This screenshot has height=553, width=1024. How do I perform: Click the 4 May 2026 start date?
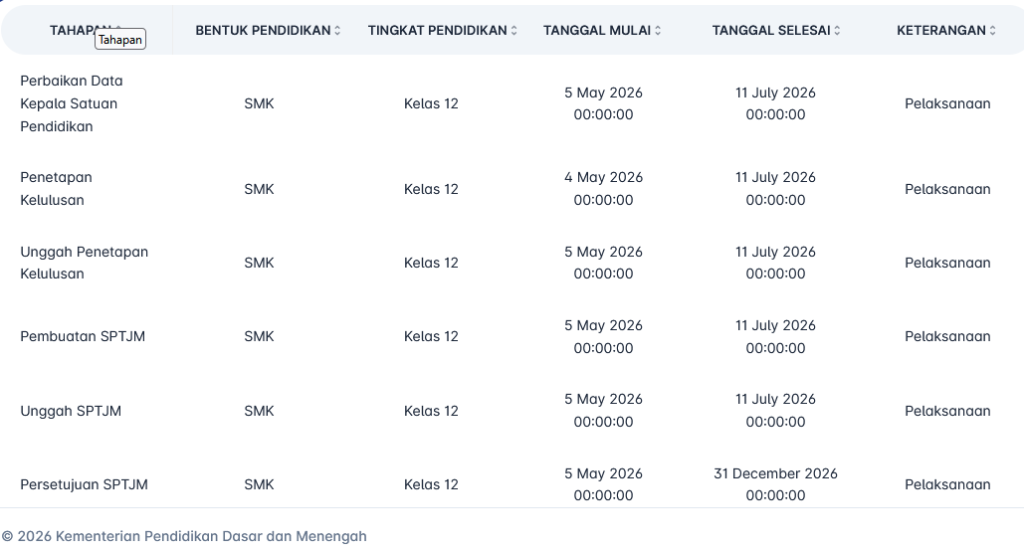603,177
